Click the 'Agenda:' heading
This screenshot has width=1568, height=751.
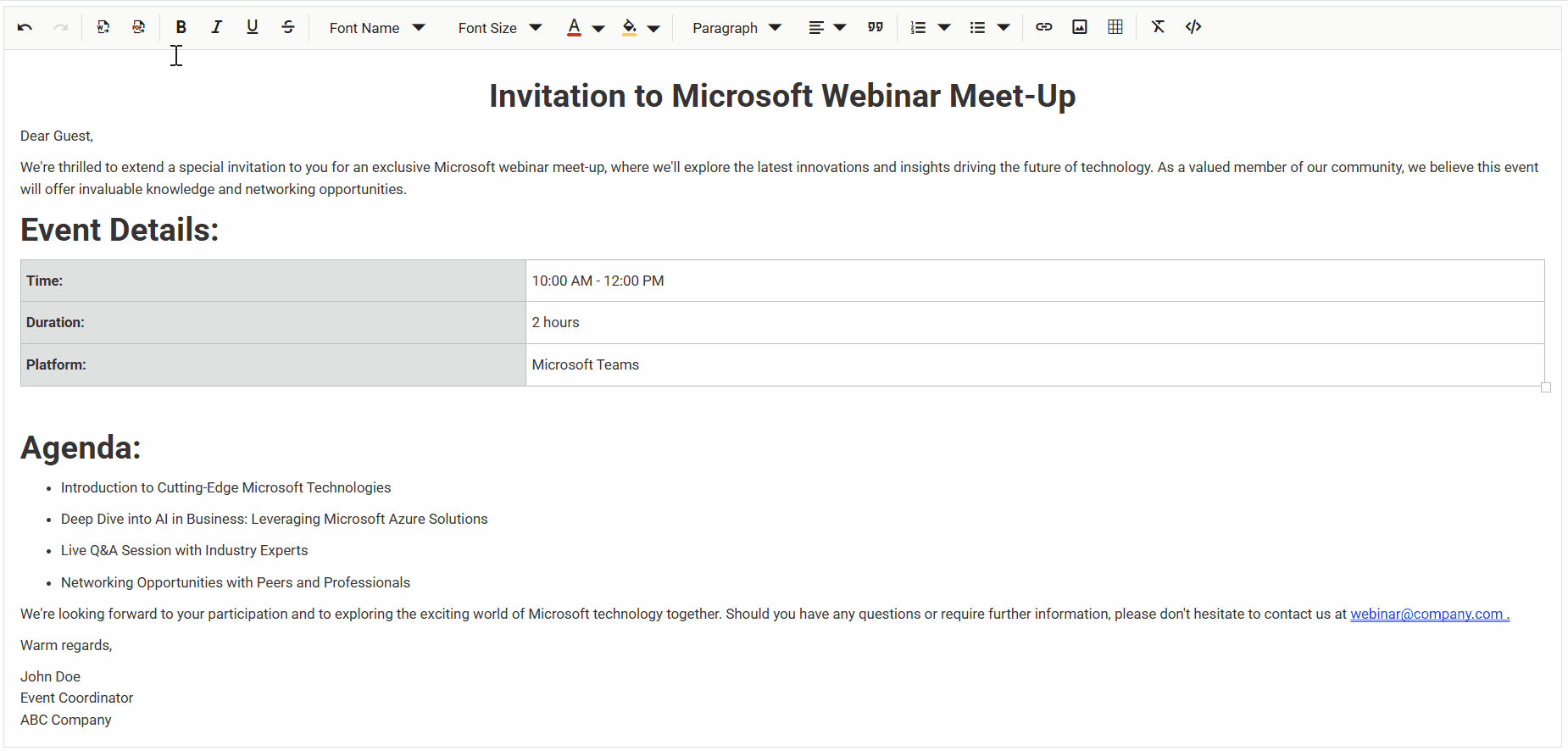pyautogui.click(x=81, y=448)
